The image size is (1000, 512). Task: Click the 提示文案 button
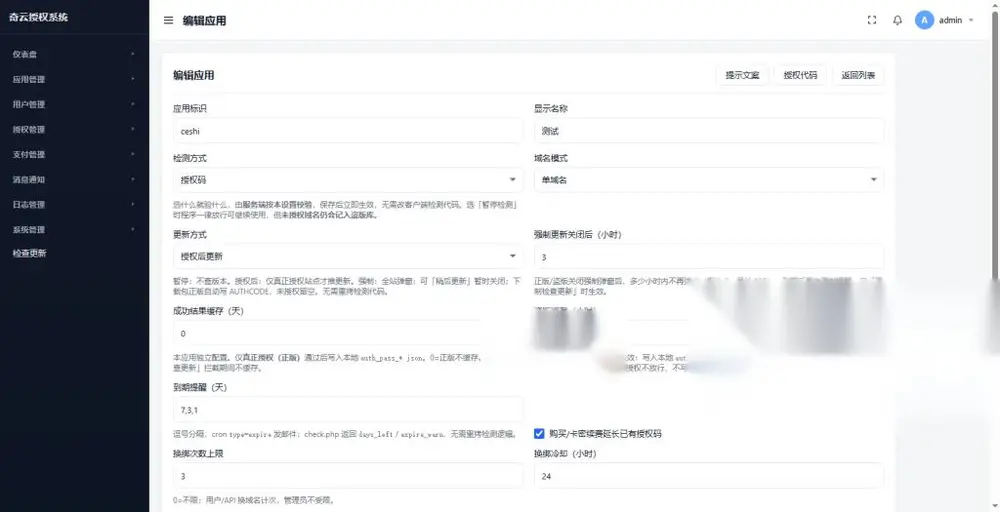pos(742,75)
